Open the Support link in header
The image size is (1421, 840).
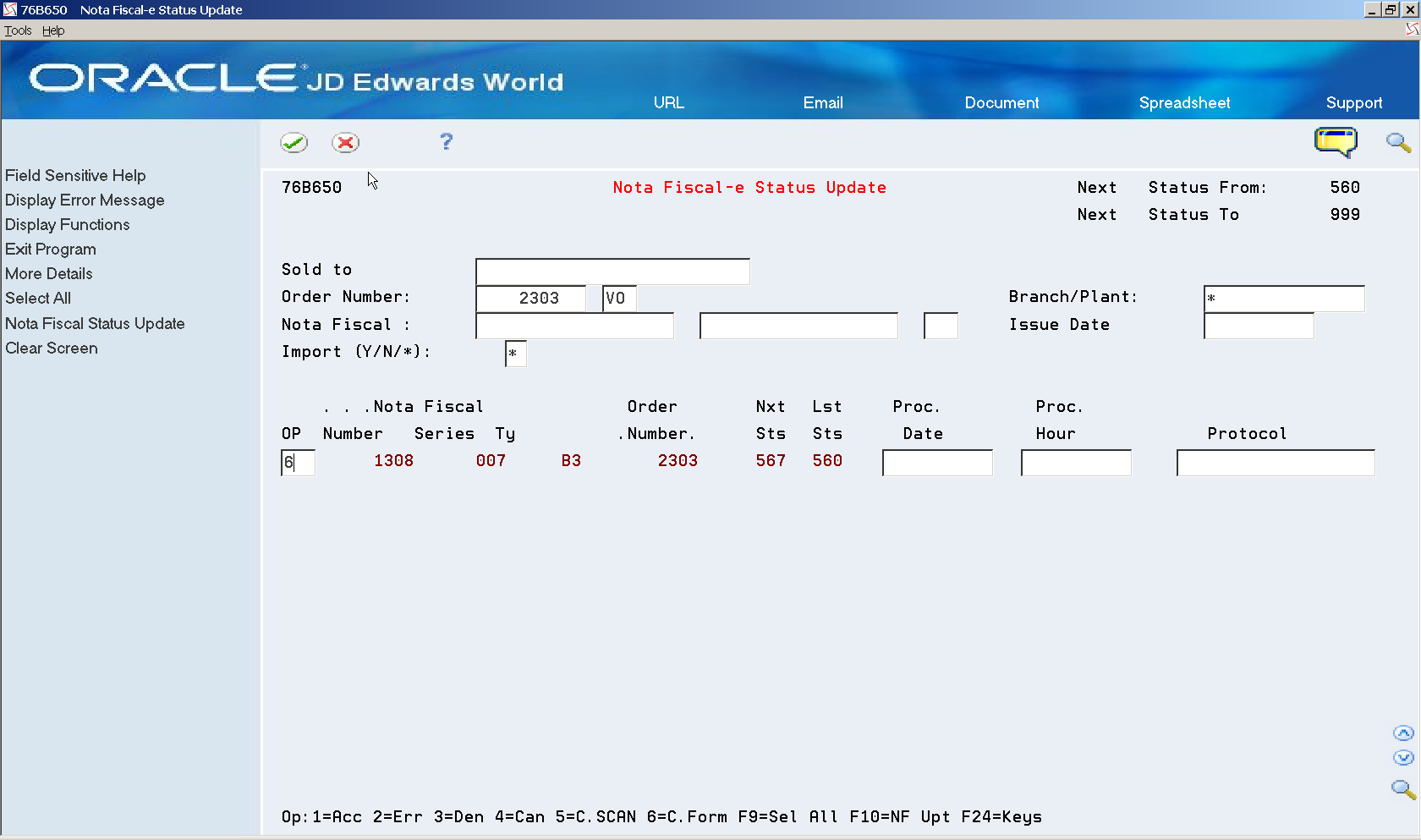point(1354,102)
